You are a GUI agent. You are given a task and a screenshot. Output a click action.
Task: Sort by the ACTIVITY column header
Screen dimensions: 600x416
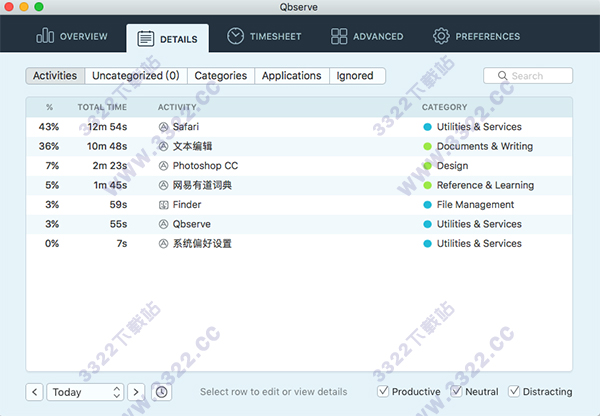[x=177, y=107]
